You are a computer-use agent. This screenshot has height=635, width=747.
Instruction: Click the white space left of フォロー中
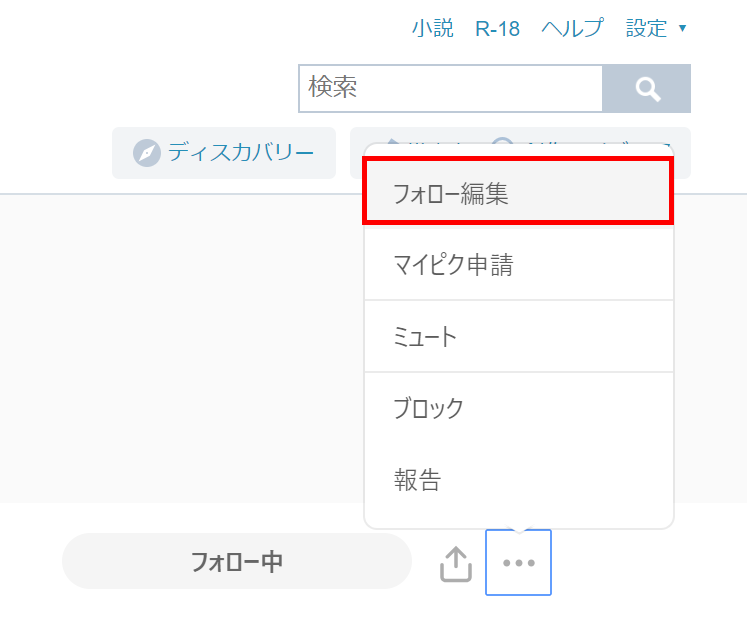pyautogui.click(x=30, y=562)
